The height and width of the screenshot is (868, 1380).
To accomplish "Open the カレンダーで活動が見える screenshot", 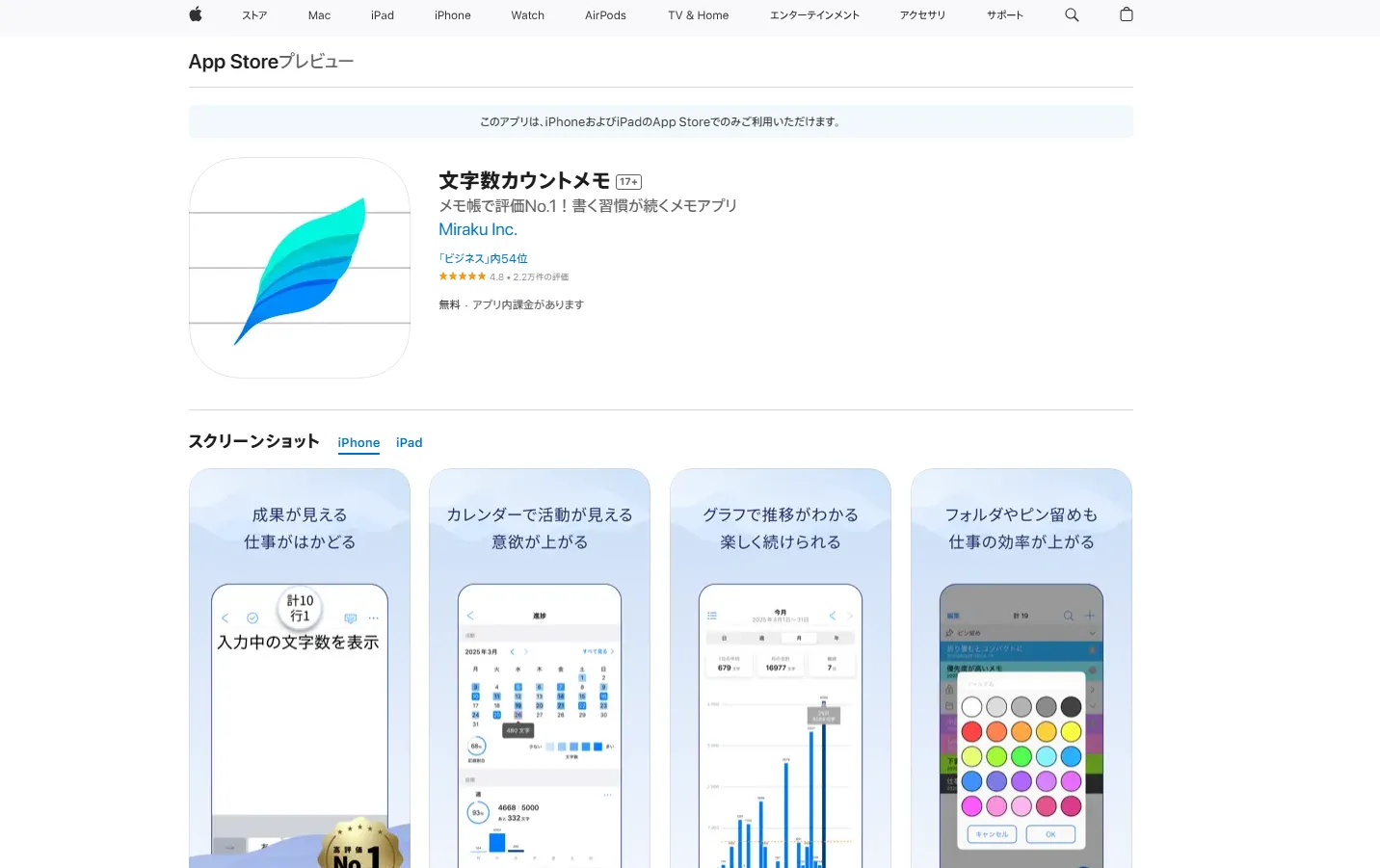I will [540, 669].
